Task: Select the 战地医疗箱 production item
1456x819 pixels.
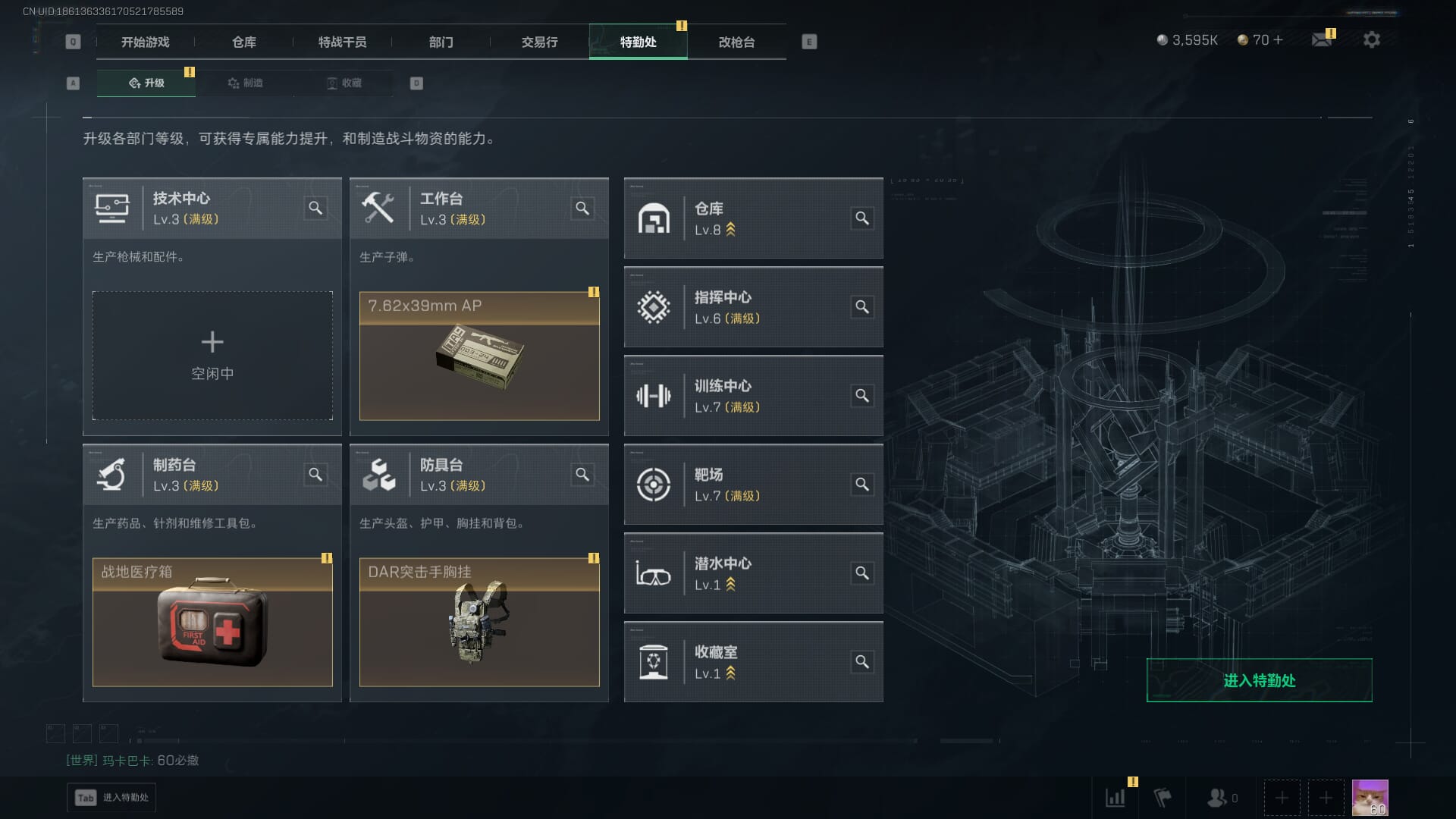Action: 212,622
